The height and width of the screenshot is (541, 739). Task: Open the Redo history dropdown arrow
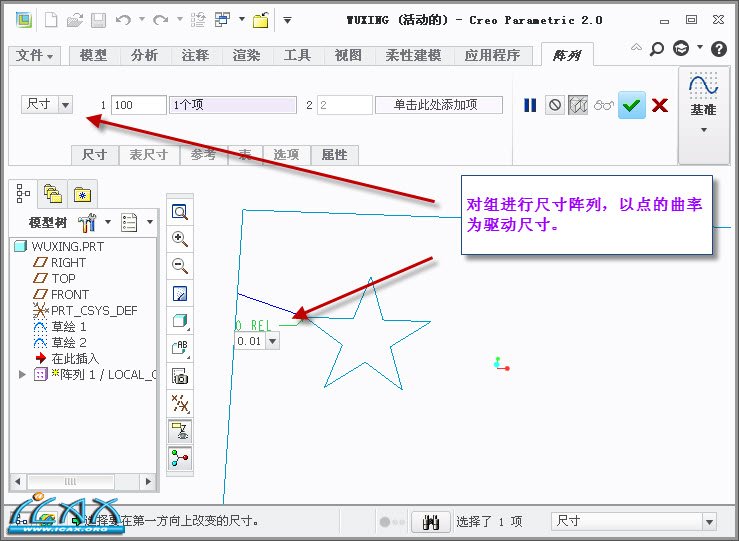[x=180, y=19]
